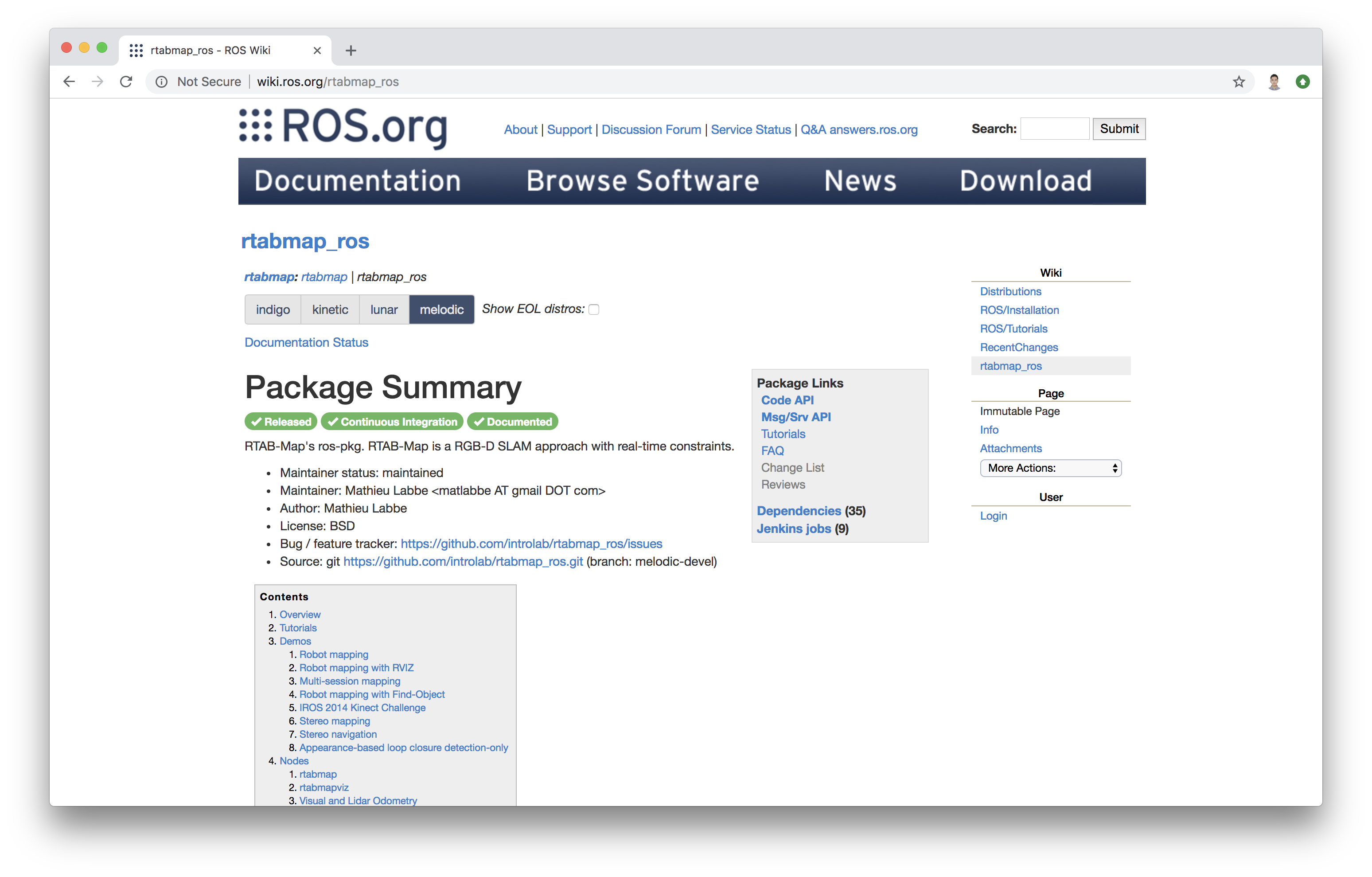Image resolution: width=1372 pixels, height=877 pixels.
Task: Select the kinetic distro tab
Action: coord(330,309)
